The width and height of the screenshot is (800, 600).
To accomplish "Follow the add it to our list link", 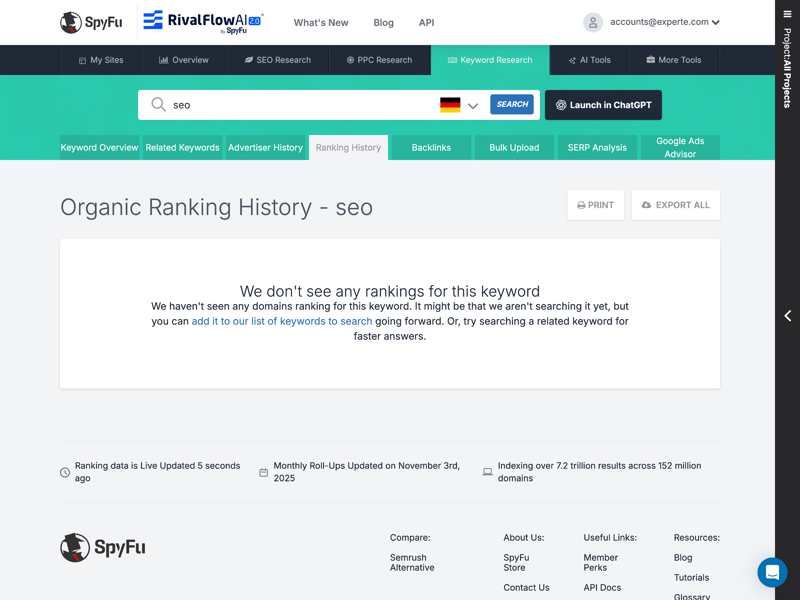I will (282, 322).
